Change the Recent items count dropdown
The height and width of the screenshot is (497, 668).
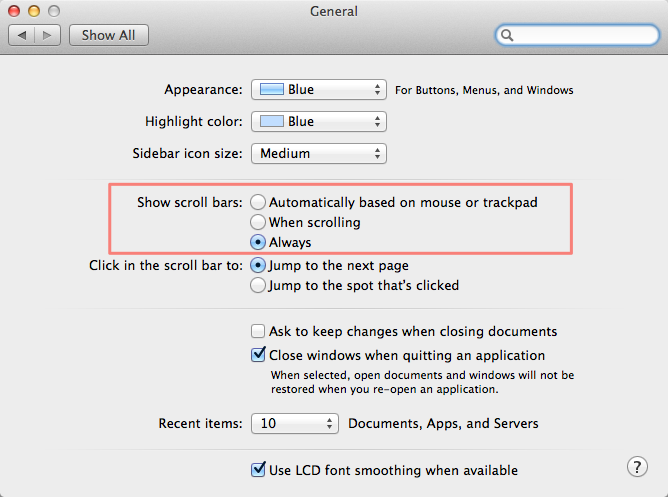point(295,424)
